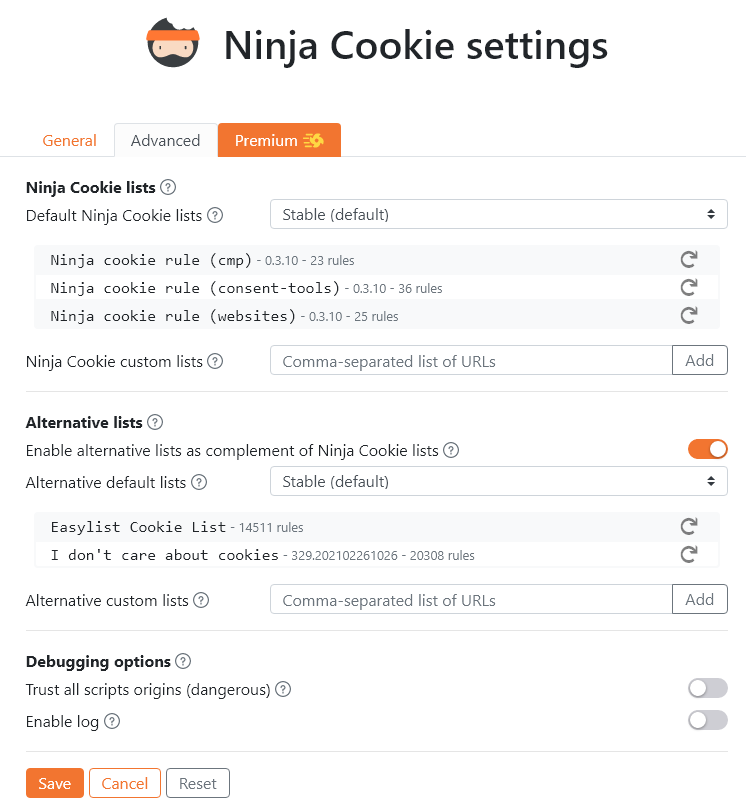Open help icon beside Debugging options

coord(183,661)
